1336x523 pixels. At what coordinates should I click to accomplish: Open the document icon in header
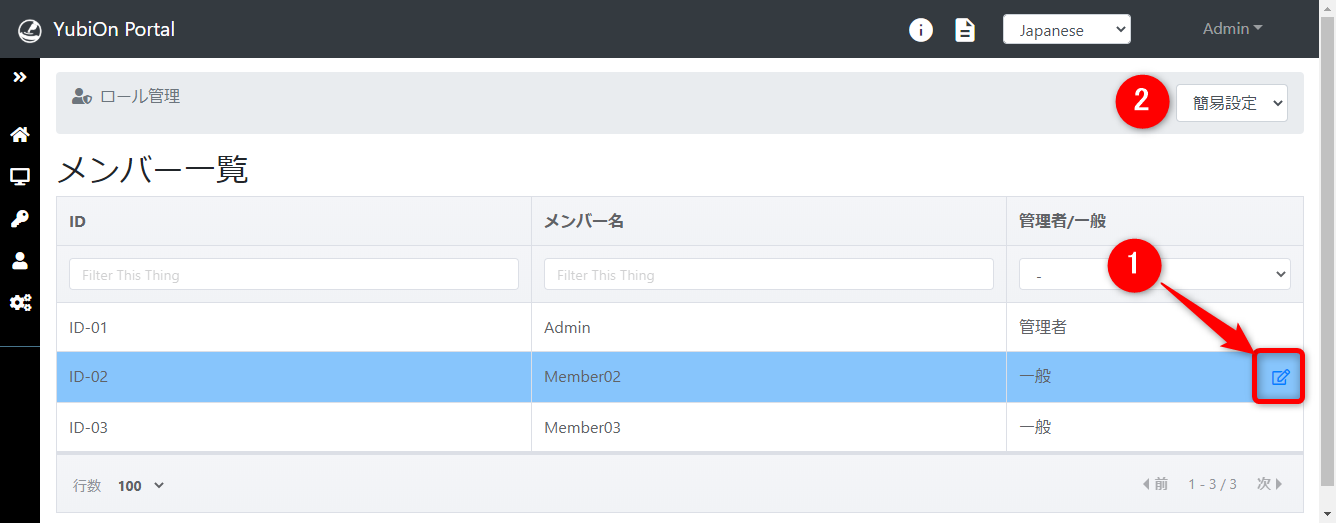tap(965, 30)
